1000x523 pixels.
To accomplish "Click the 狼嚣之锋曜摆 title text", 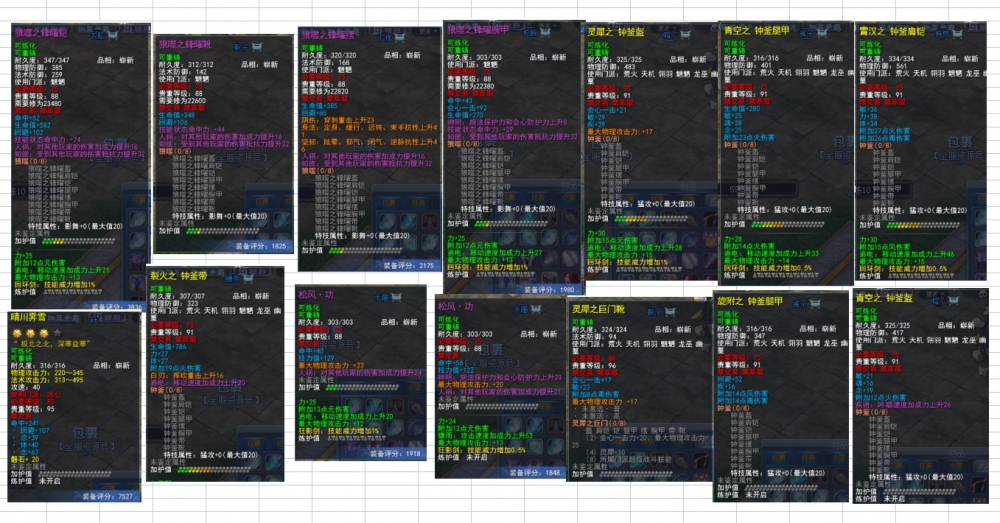I will click(328, 35).
